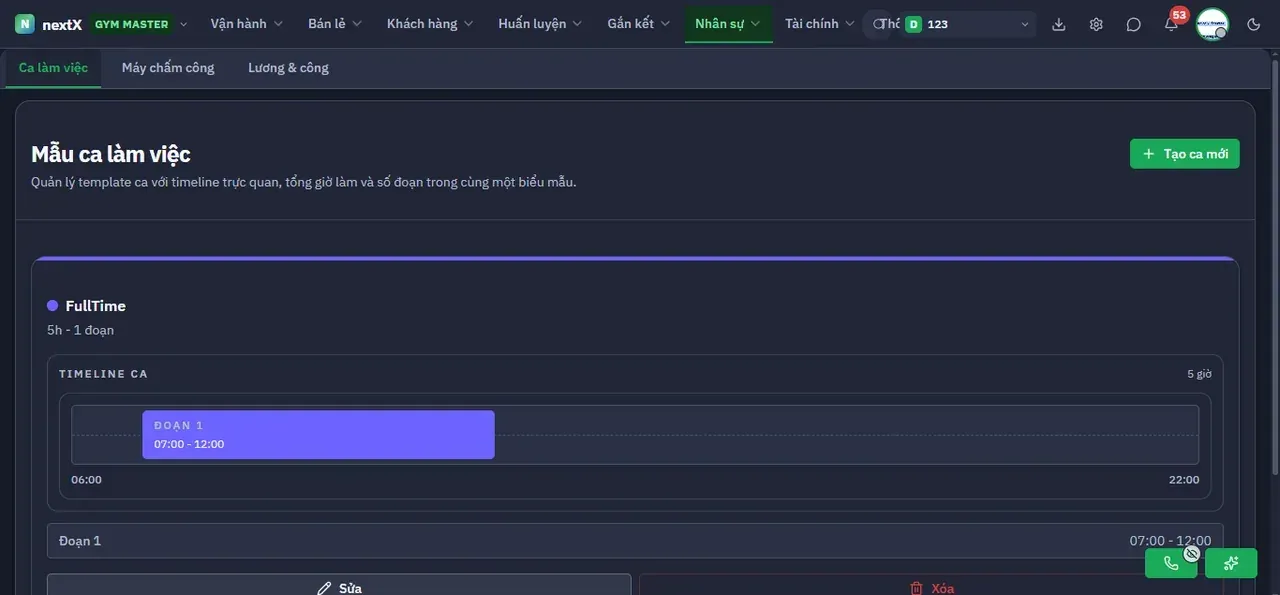Open the AI sparkle assistant button

[x=1231, y=563]
